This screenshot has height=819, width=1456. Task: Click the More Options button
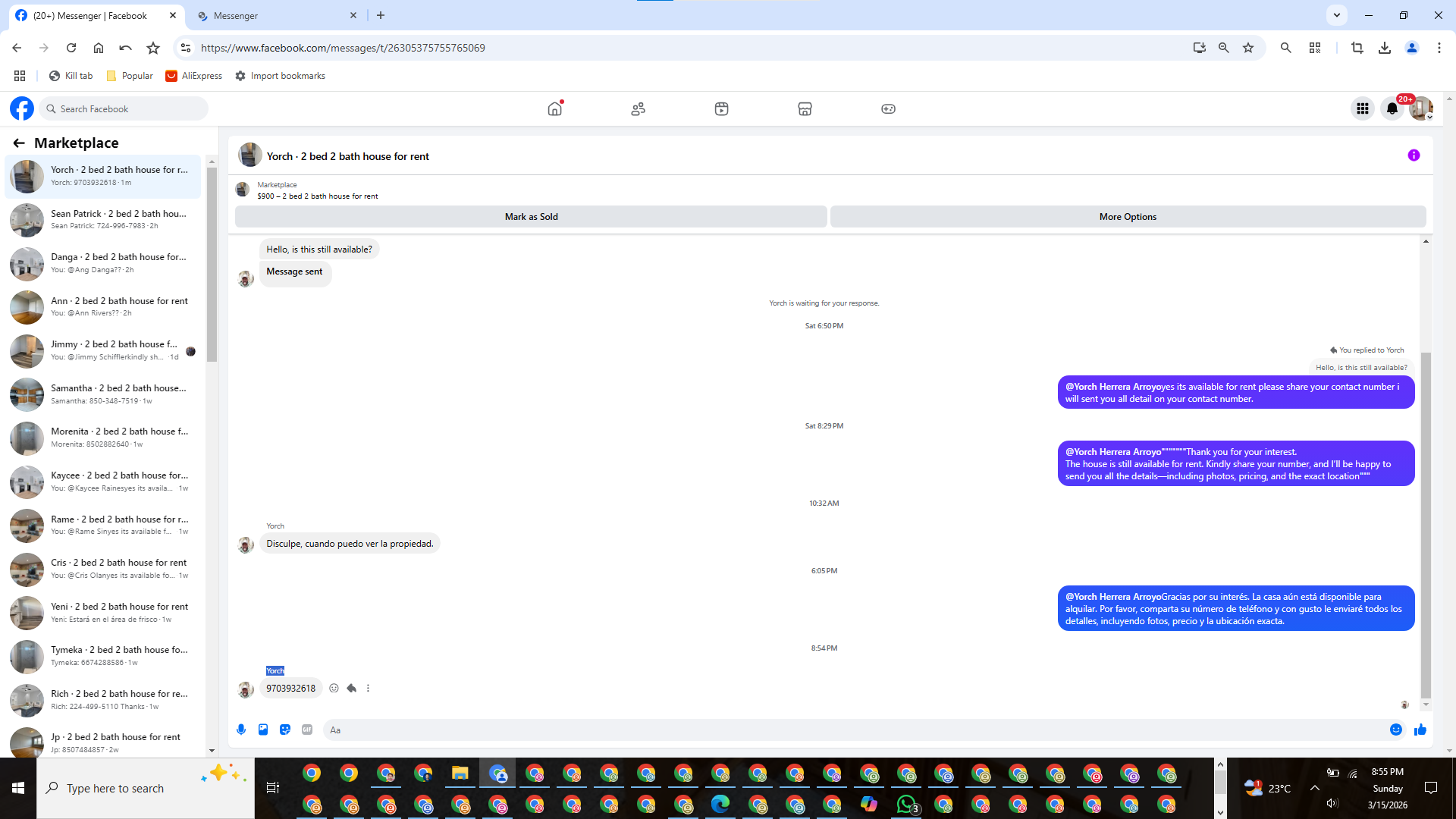pos(1128,217)
